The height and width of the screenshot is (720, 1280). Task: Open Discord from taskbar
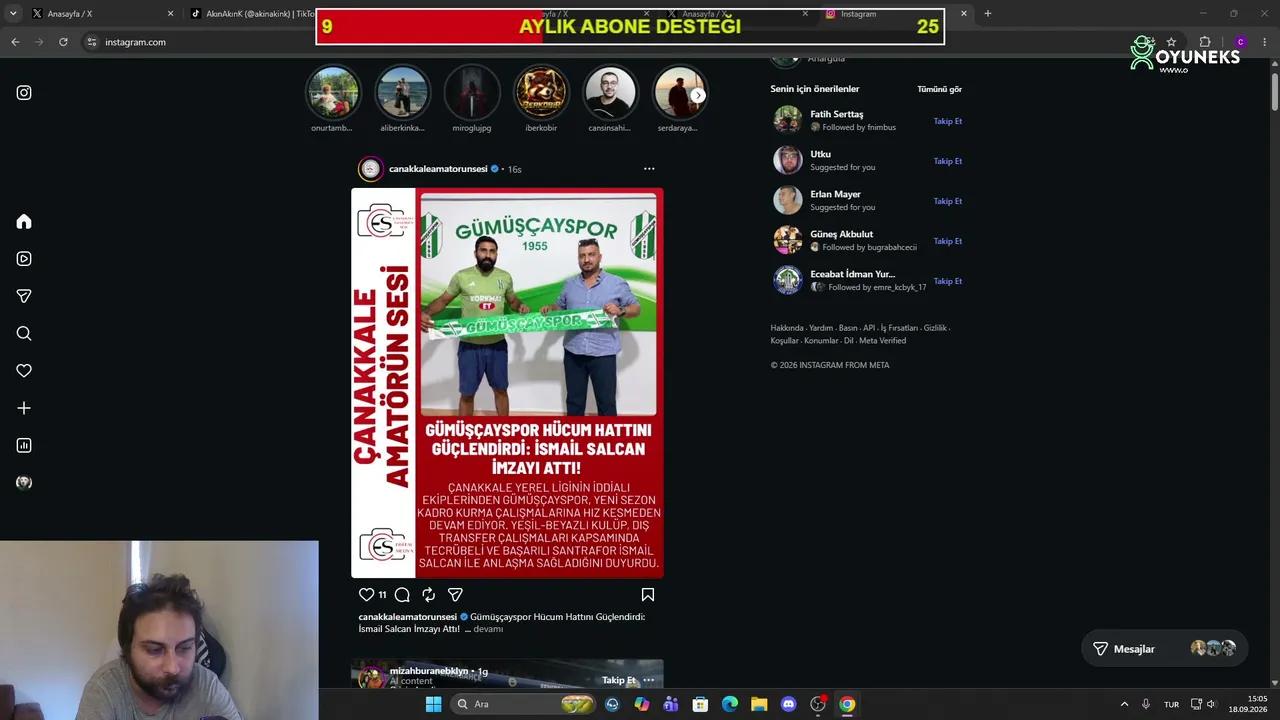tap(788, 704)
